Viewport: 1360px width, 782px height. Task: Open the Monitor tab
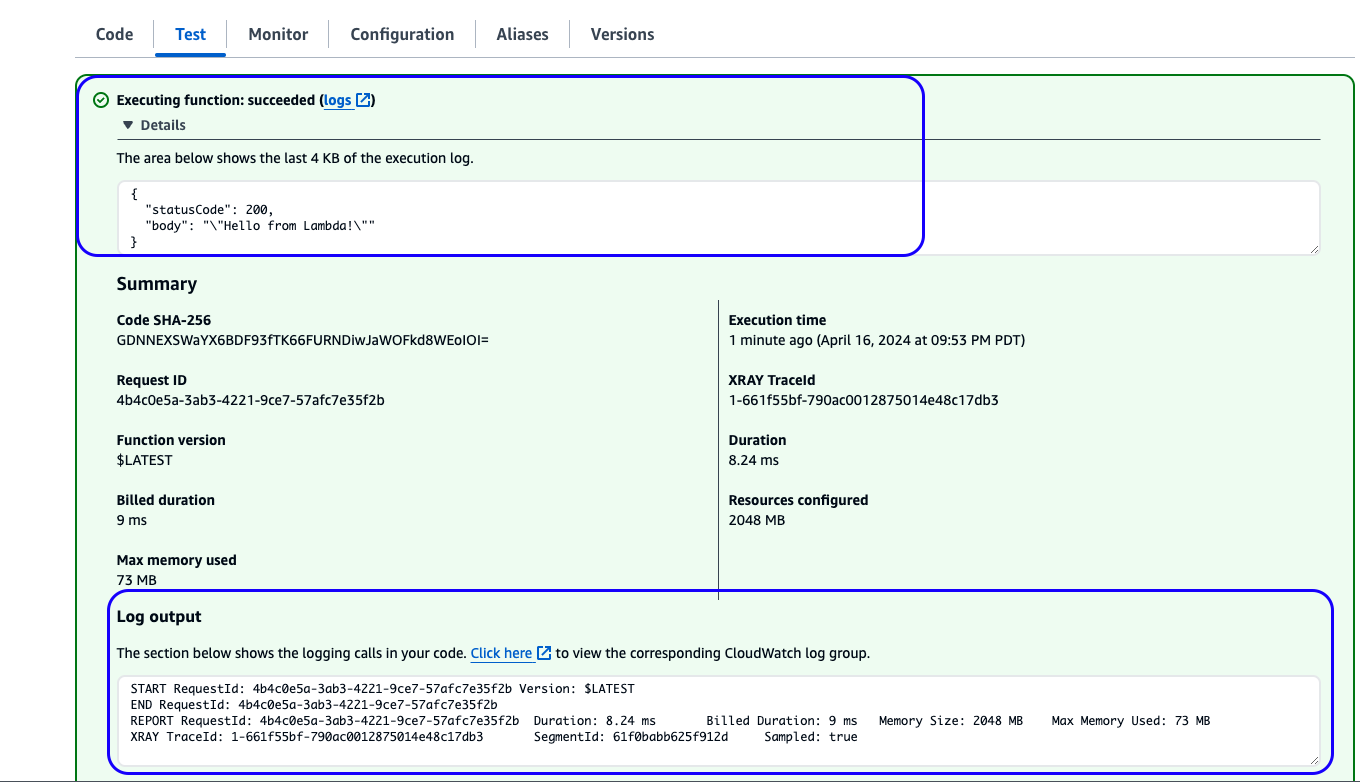click(278, 34)
